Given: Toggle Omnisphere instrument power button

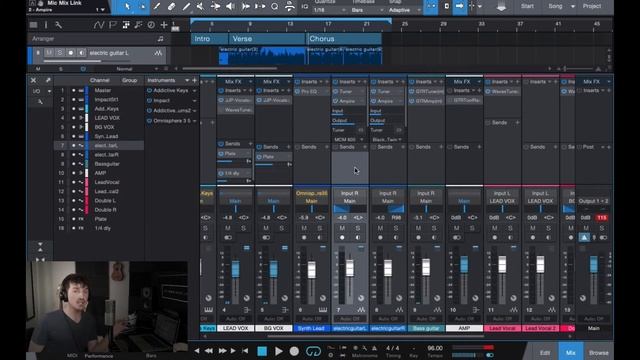Looking at the screenshot, I should pos(149,121).
